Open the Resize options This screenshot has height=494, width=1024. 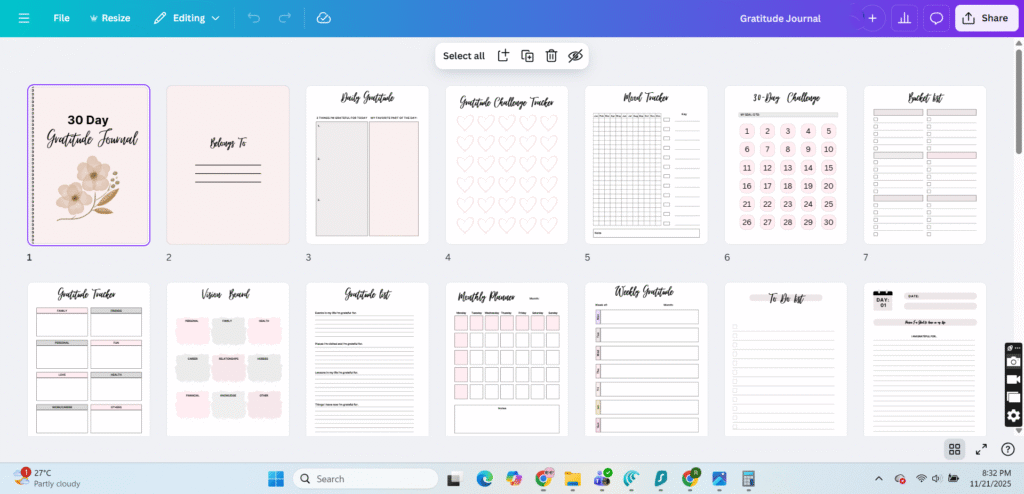[109, 18]
